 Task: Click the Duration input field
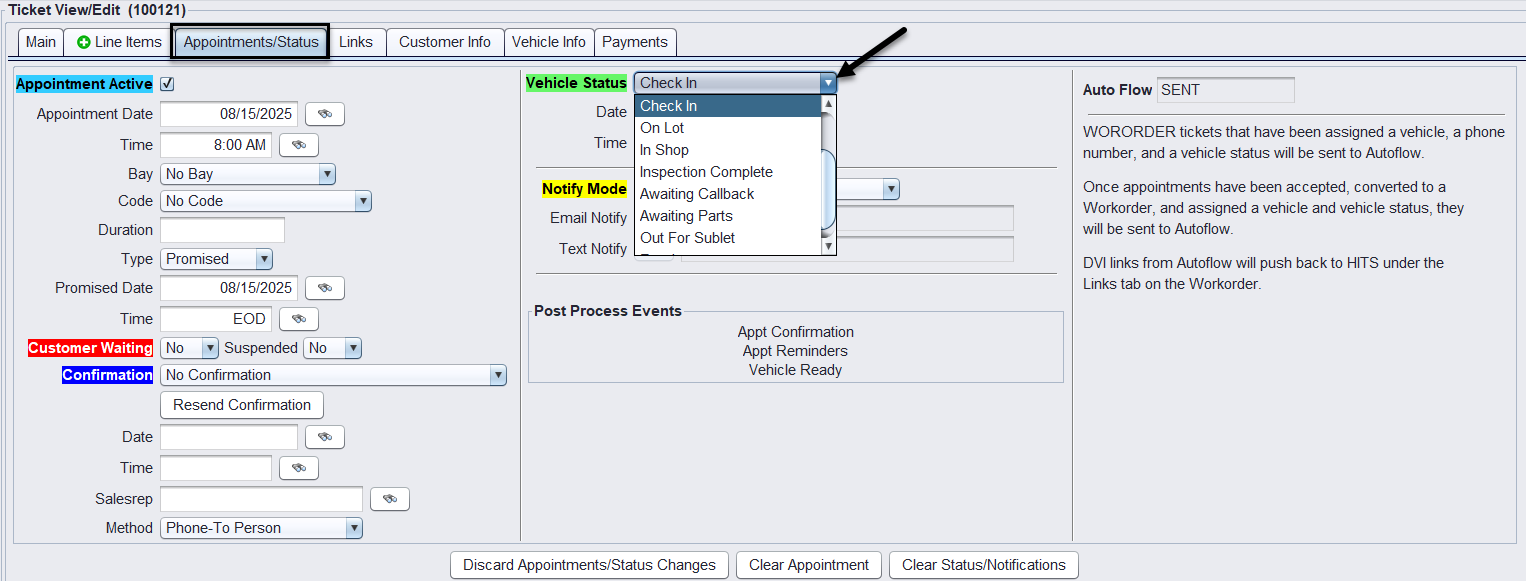222,230
